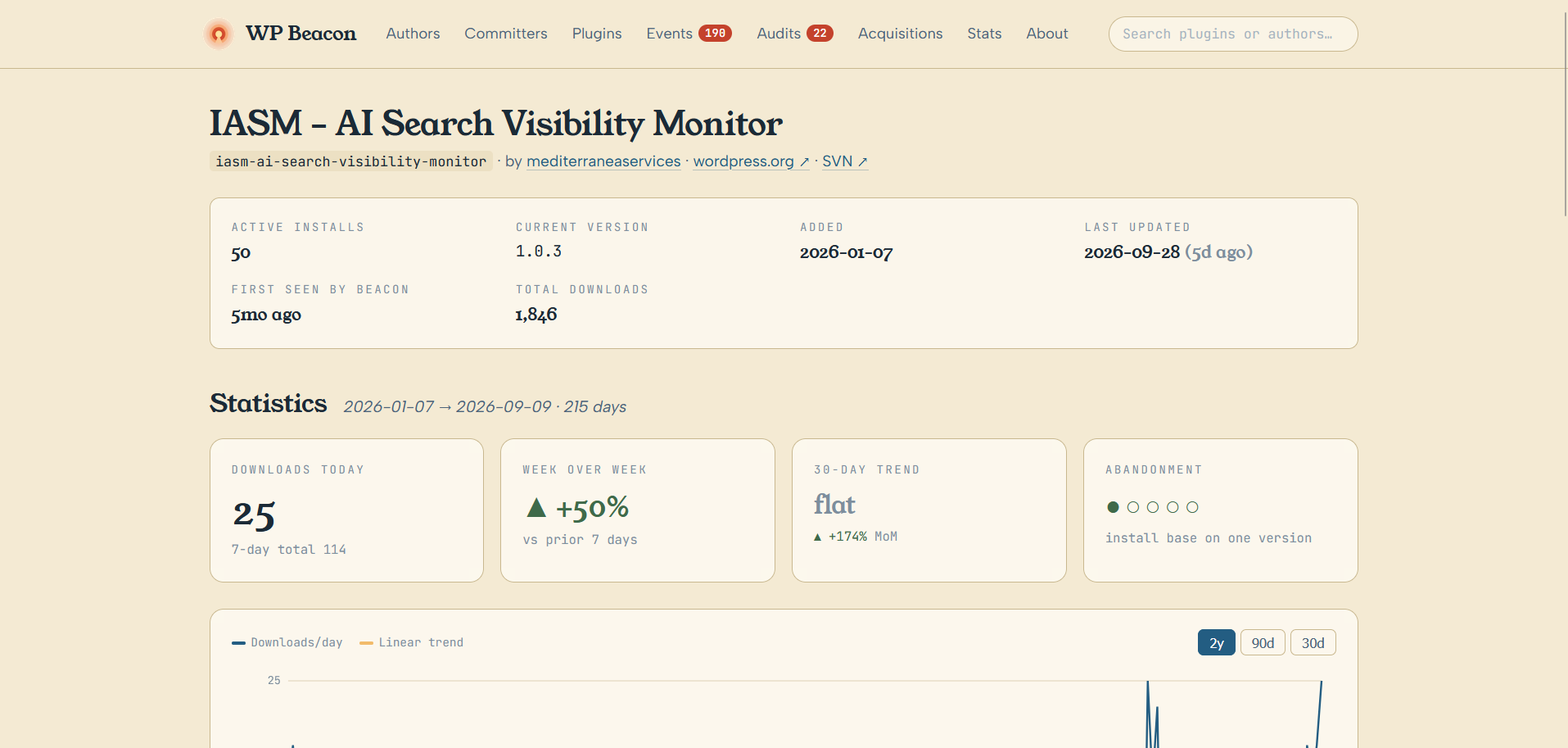Toggle the Downloads/day legend entry
Screen dimensions: 1568x748
point(287,642)
